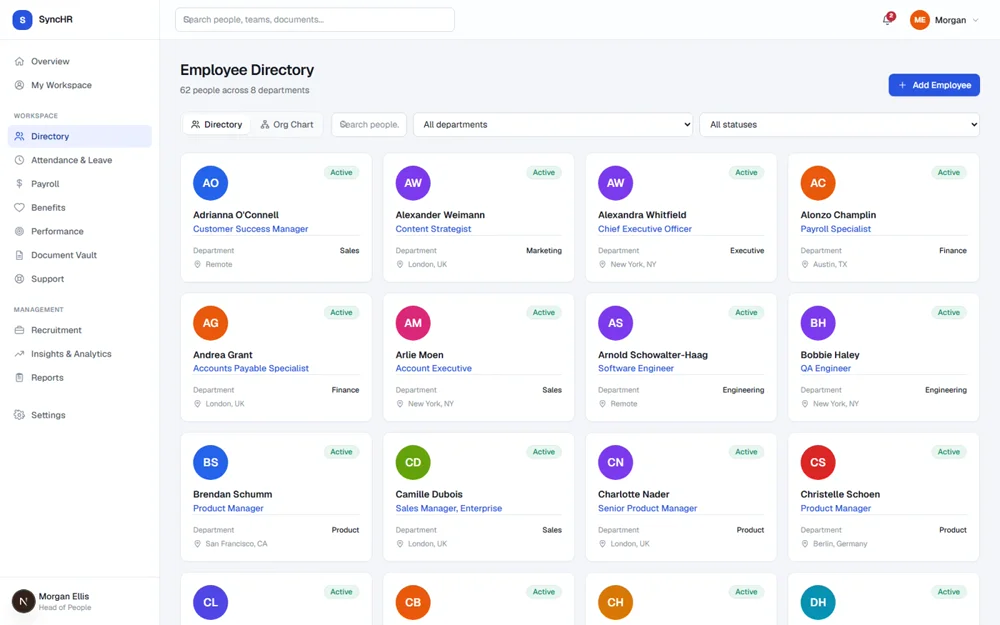The width and height of the screenshot is (1000, 625).
Task: Click the AO avatar of Adrianna O'Connell
Action: click(210, 183)
